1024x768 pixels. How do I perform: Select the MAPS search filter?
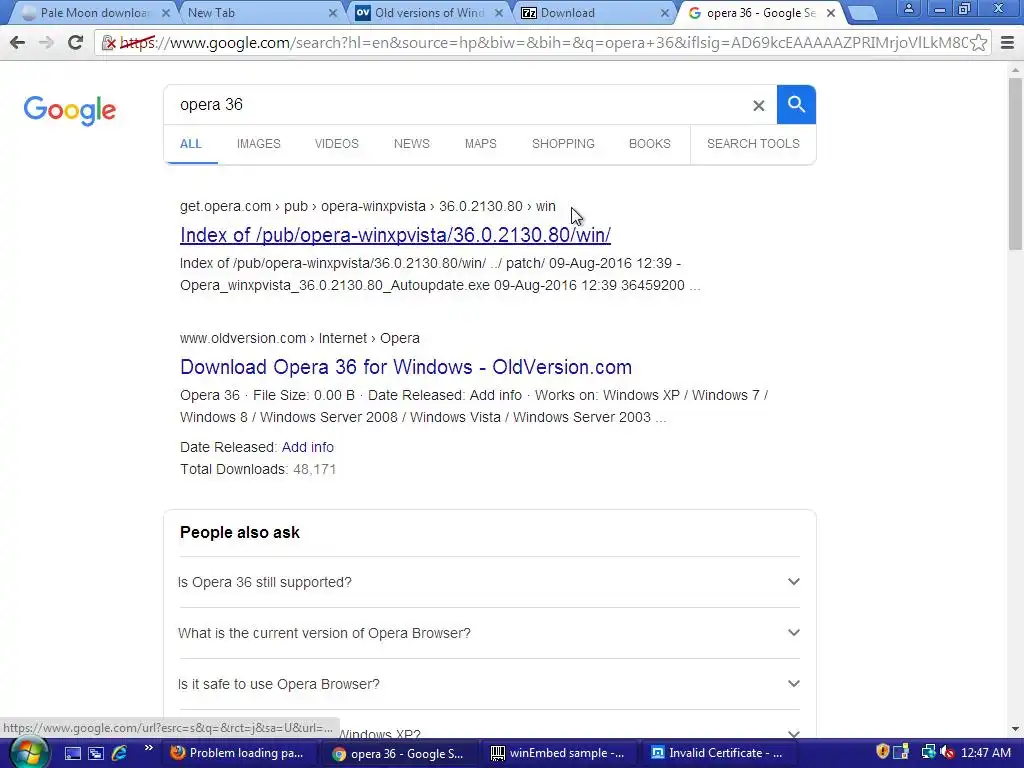(x=481, y=144)
